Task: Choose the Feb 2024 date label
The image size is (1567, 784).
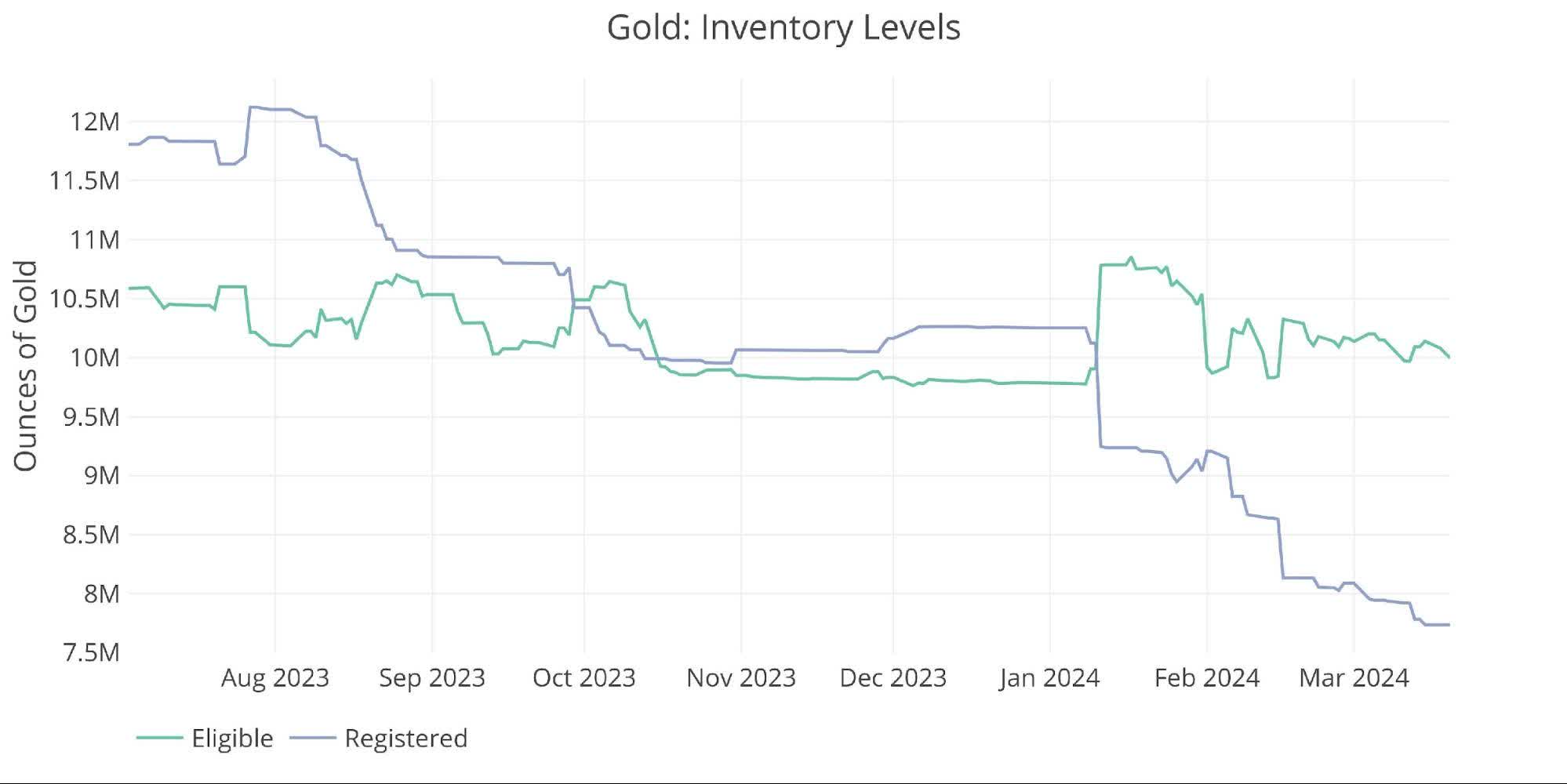Action: point(1207,677)
